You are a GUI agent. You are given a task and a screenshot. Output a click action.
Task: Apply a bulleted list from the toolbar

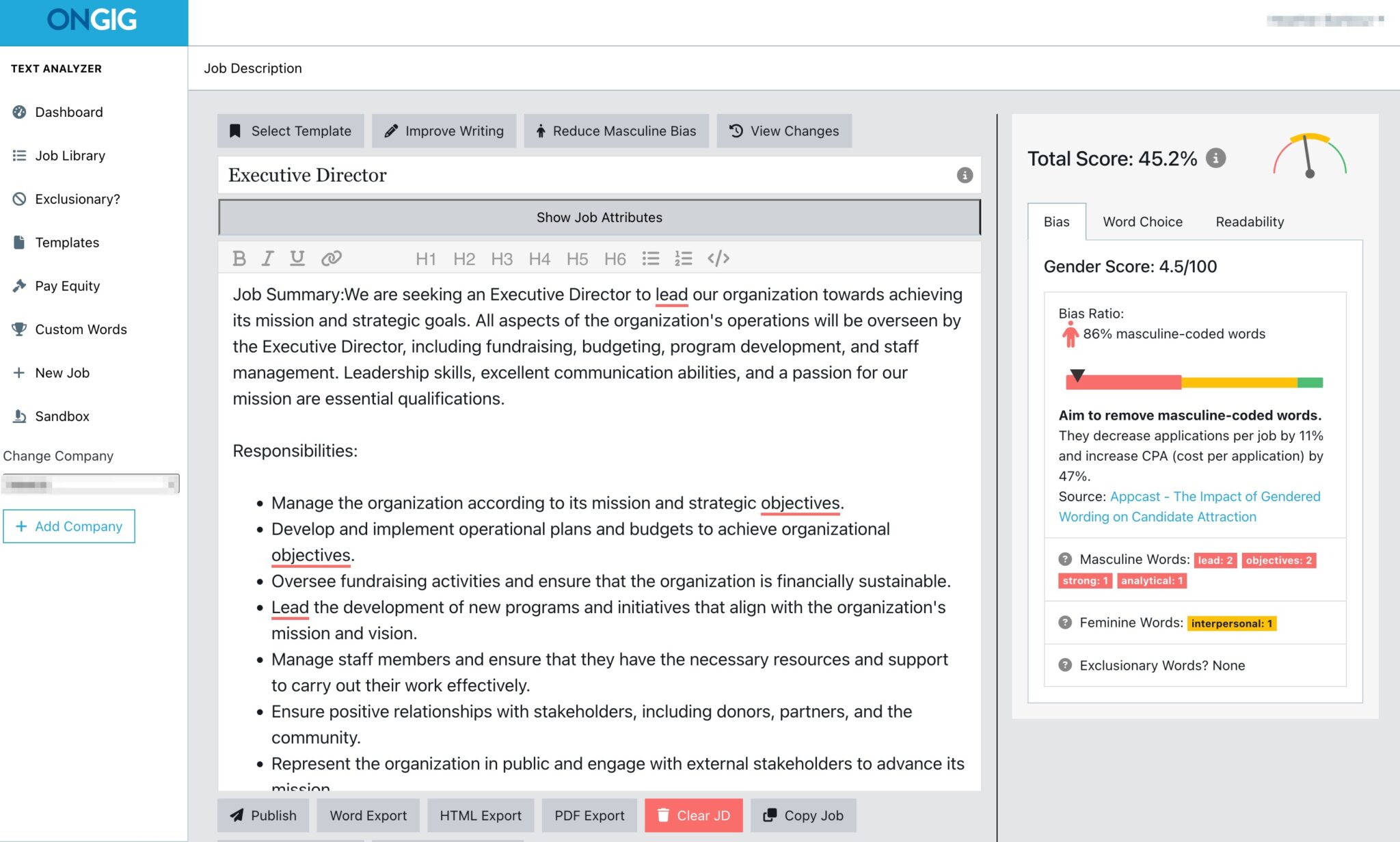[650, 258]
